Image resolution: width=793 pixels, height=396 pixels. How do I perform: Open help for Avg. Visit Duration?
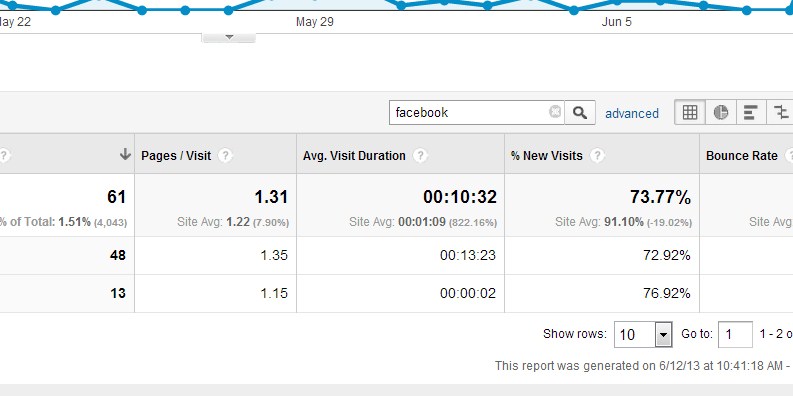click(x=420, y=156)
